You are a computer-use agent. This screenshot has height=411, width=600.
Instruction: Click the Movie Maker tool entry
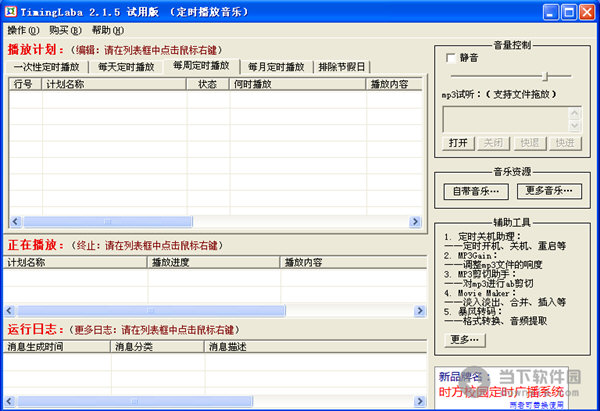[480, 293]
